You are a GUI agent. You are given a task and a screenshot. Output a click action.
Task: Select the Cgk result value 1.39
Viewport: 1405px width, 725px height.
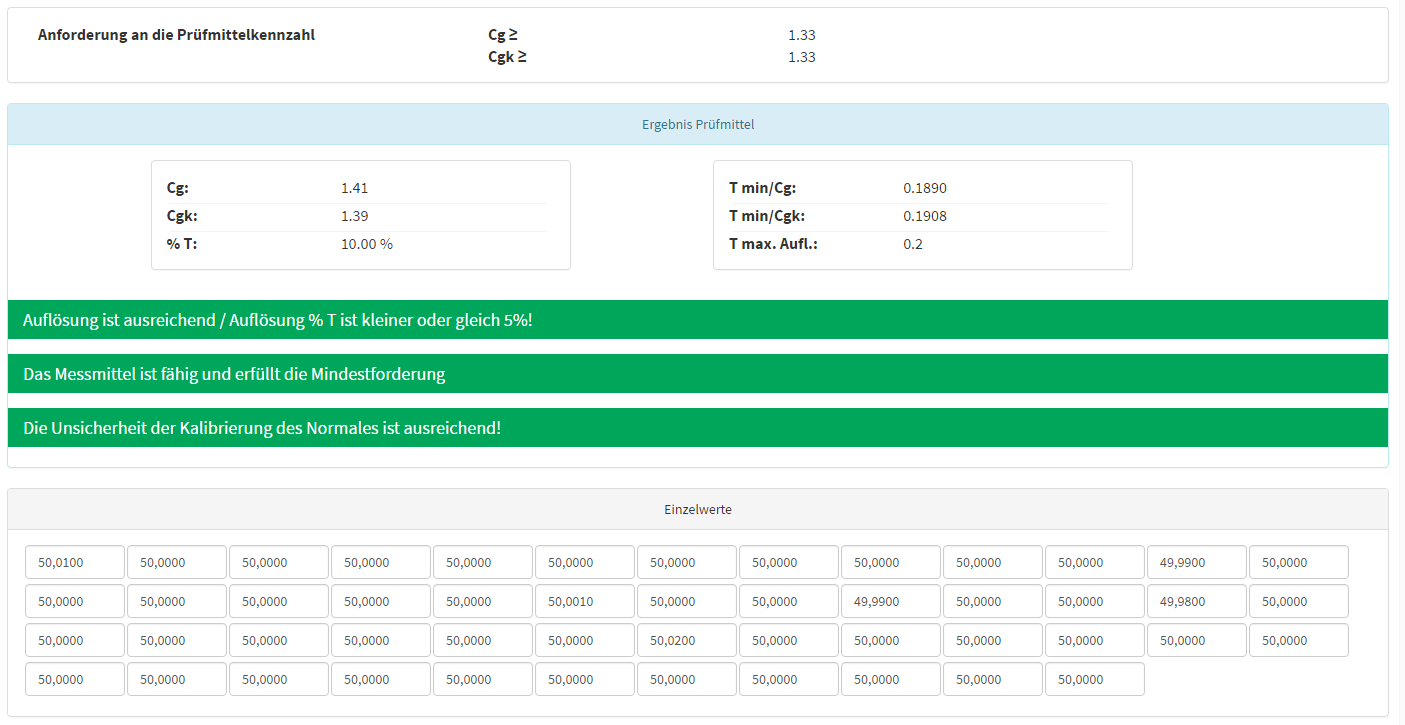(355, 216)
